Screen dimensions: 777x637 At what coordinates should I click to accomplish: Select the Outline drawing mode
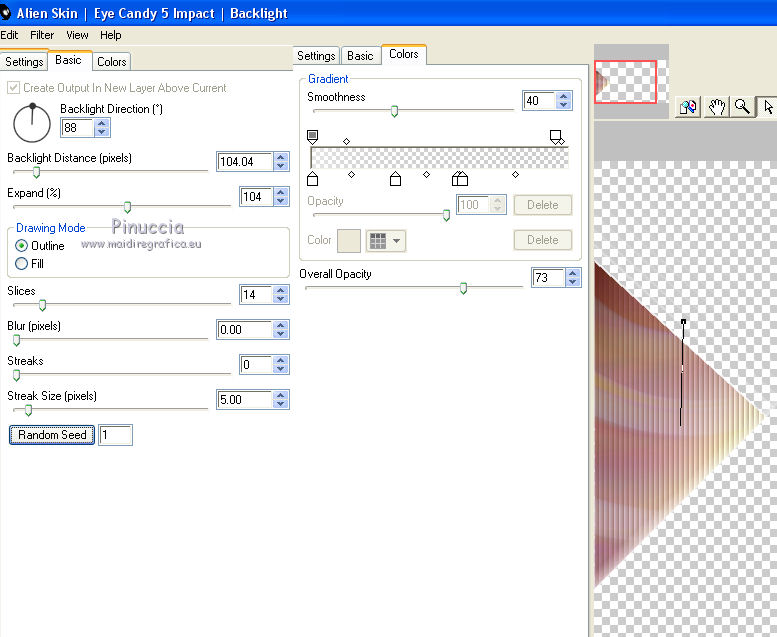[21, 245]
